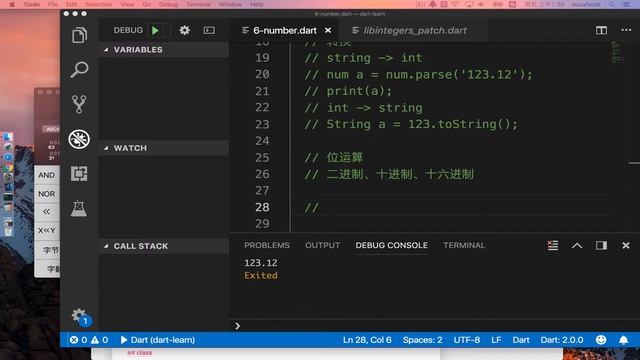The width and height of the screenshot is (640, 360).
Task: Open the Search view in activity bar
Action: [x=79, y=69]
